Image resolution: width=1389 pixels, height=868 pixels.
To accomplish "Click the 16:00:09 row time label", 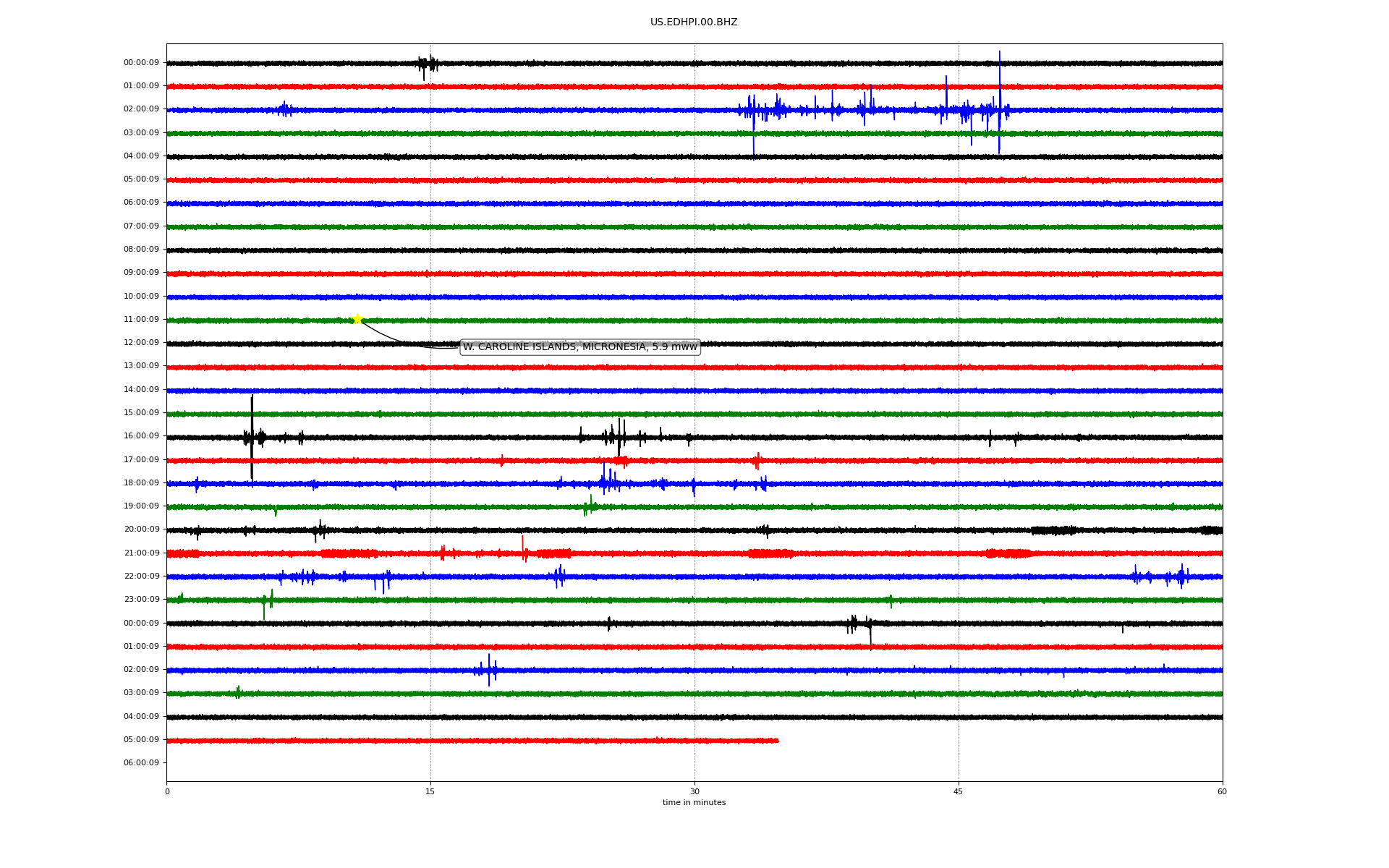I will [141, 436].
